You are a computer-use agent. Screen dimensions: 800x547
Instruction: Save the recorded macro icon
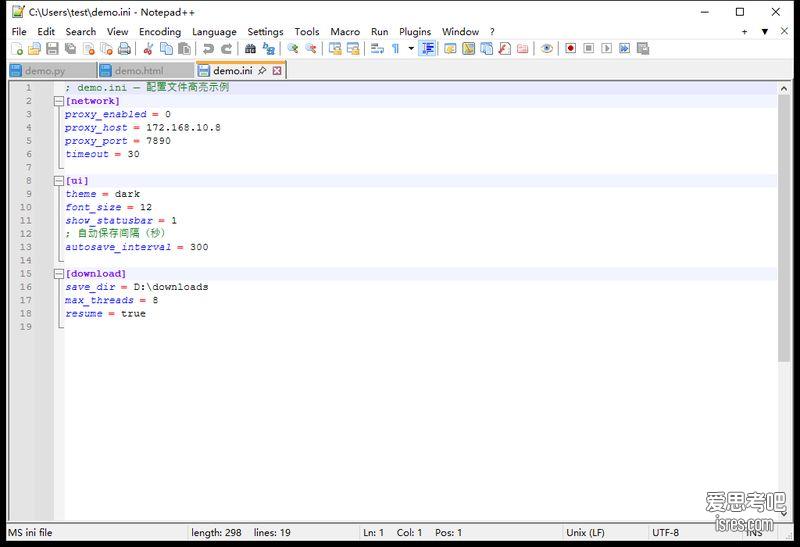[x=643, y=48]
